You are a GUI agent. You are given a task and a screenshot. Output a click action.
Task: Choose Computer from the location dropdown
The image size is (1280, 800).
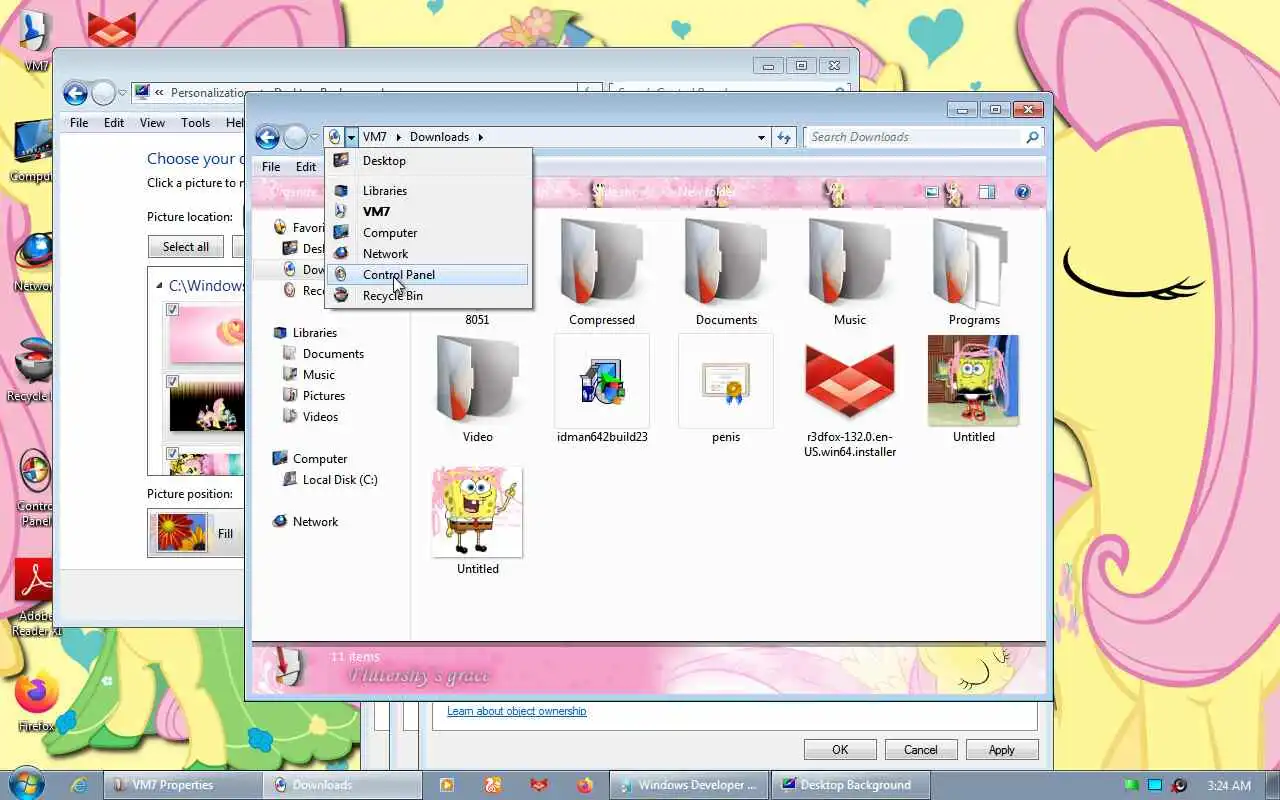point(427,232)
